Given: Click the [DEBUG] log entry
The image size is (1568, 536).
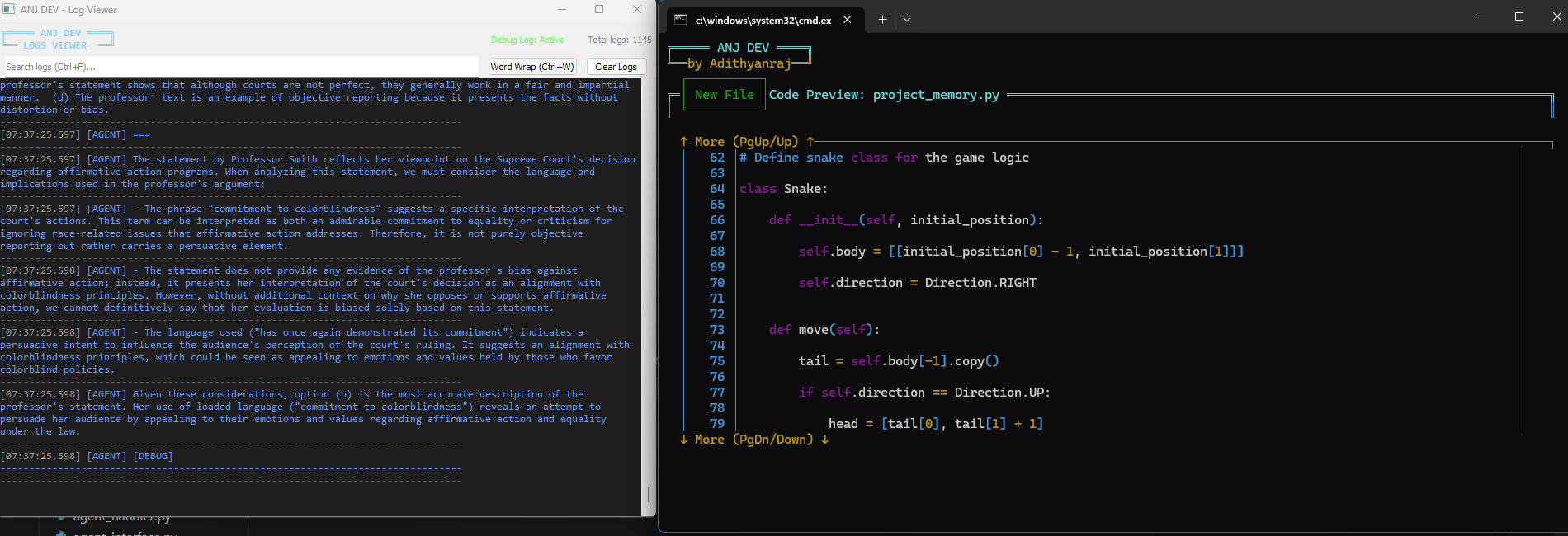Looking at the screenshot, I should [87, 456].
